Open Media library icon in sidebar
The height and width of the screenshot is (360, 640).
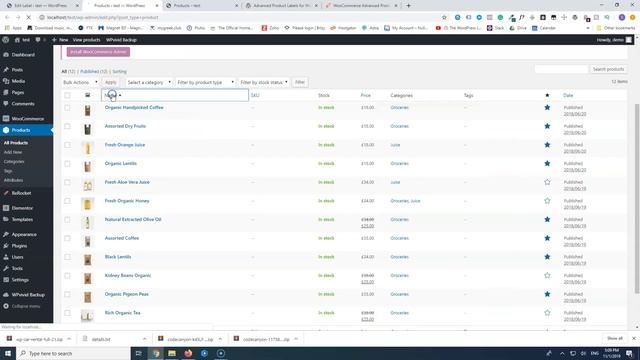pos(6,81)
